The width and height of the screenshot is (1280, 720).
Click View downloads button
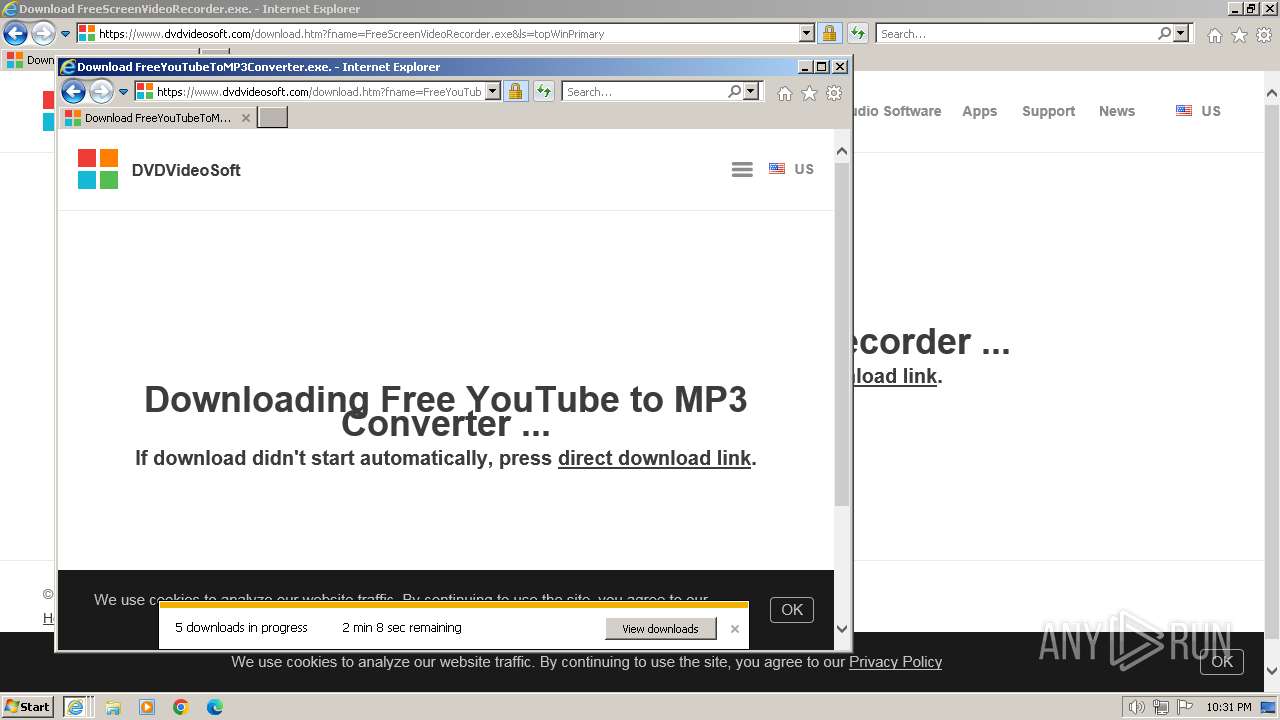point(660,629)
